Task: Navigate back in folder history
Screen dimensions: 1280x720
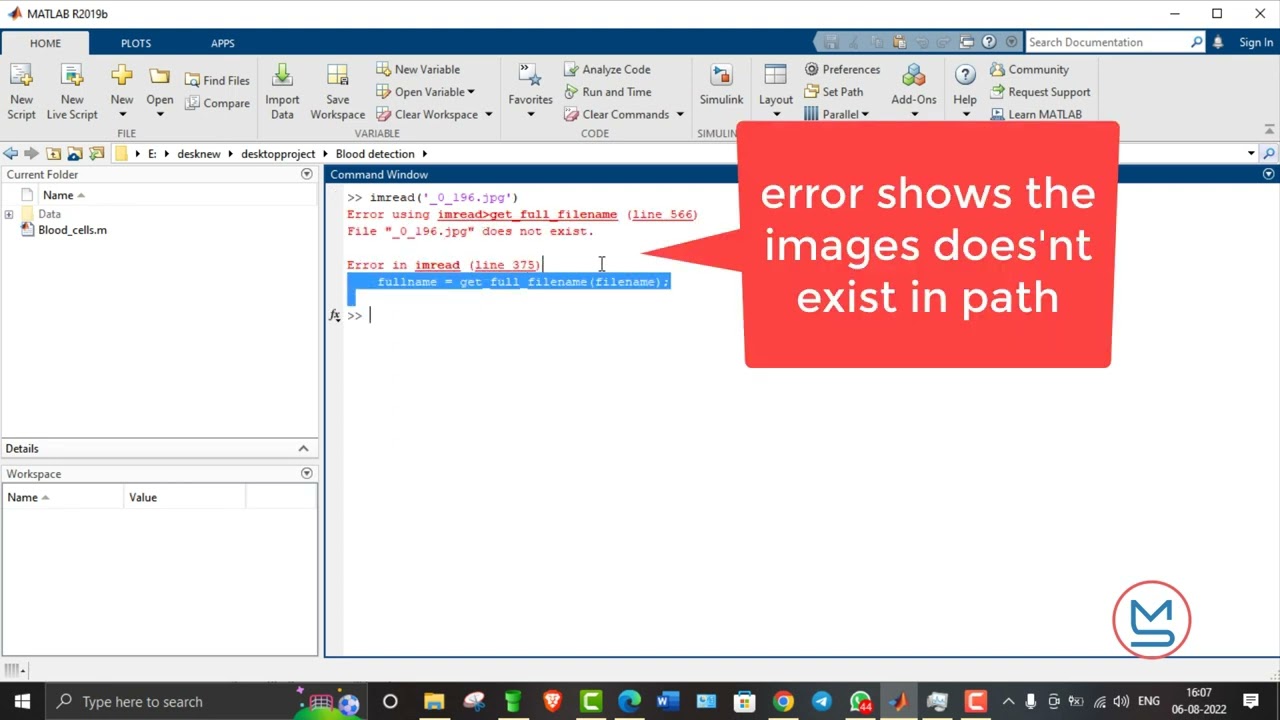Action: [10, 154]
